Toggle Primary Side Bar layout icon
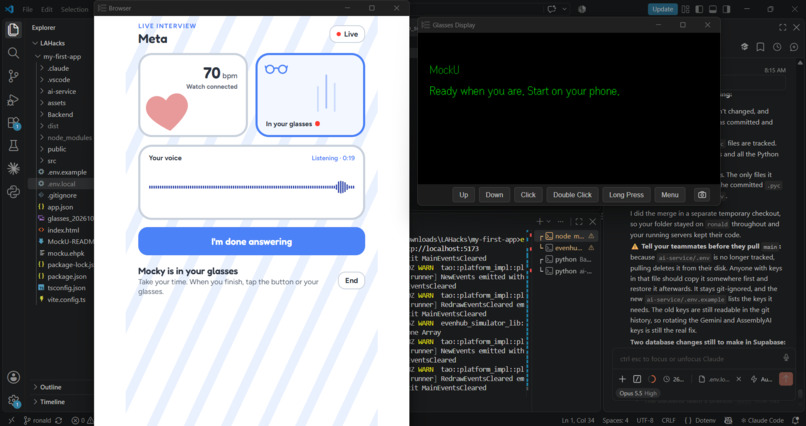 [699, 9]
